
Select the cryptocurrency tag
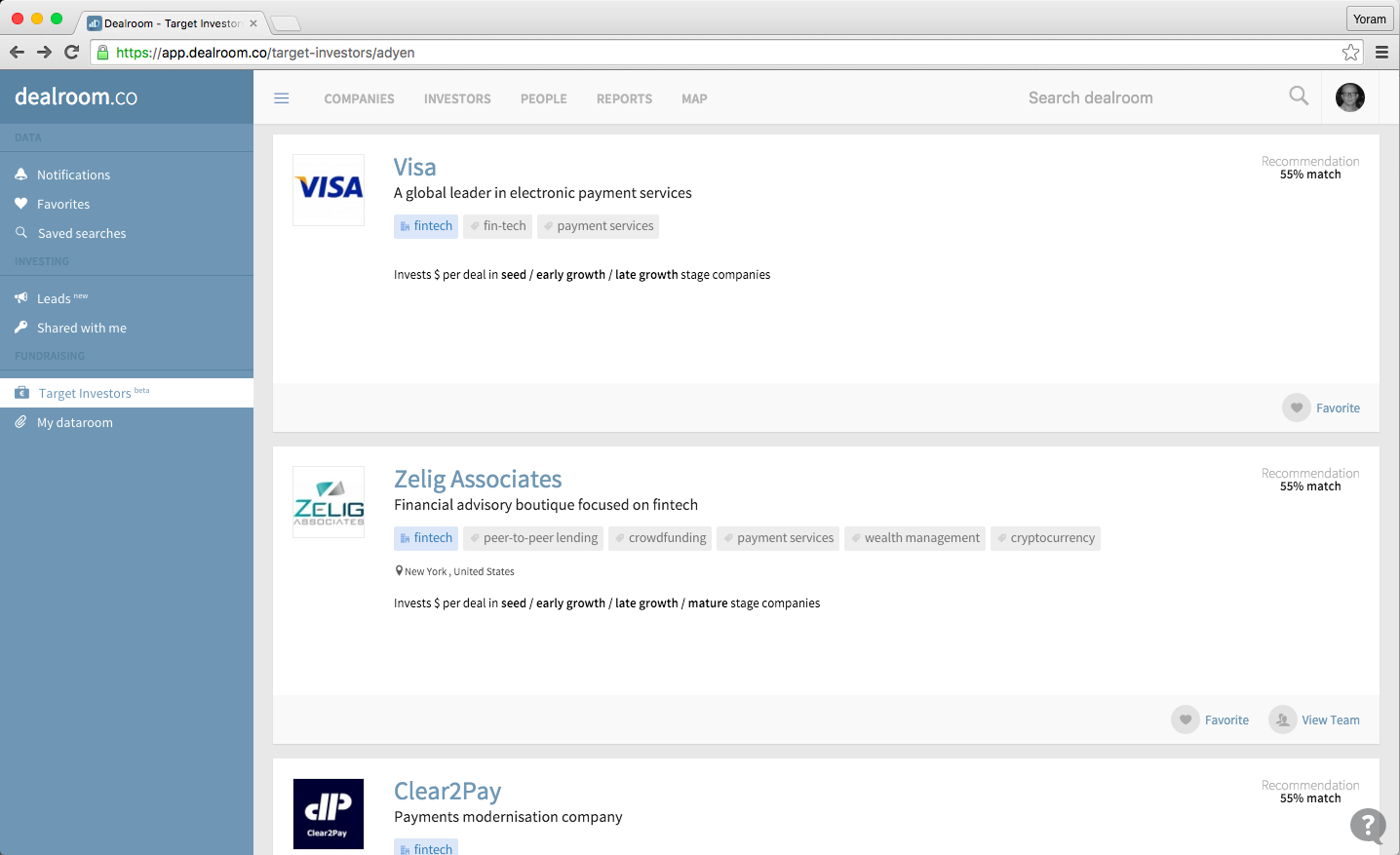pos(1045,538)
